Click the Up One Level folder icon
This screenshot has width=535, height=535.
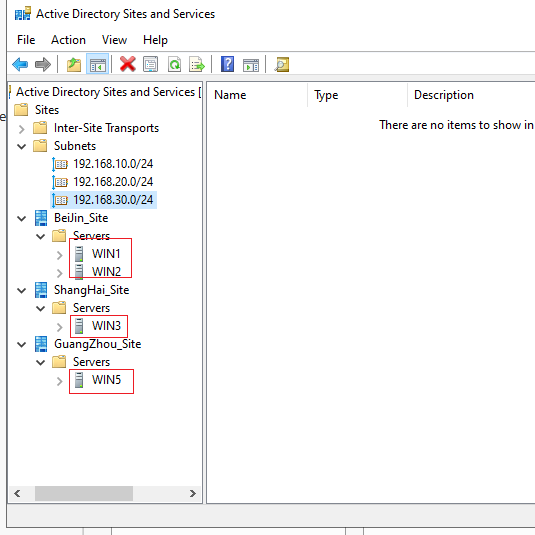74,64
